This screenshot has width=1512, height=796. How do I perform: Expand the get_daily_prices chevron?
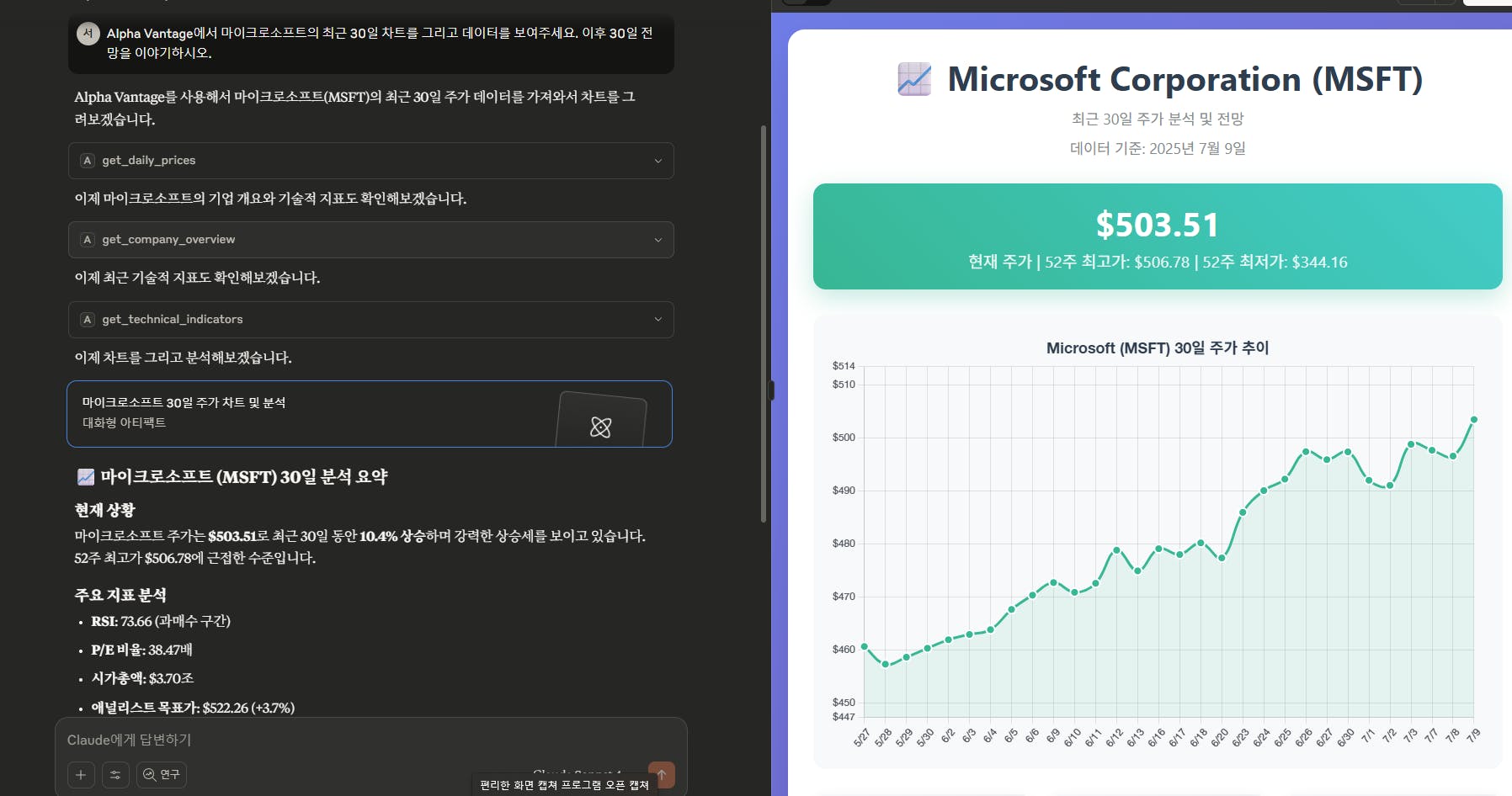click(658, 161)
